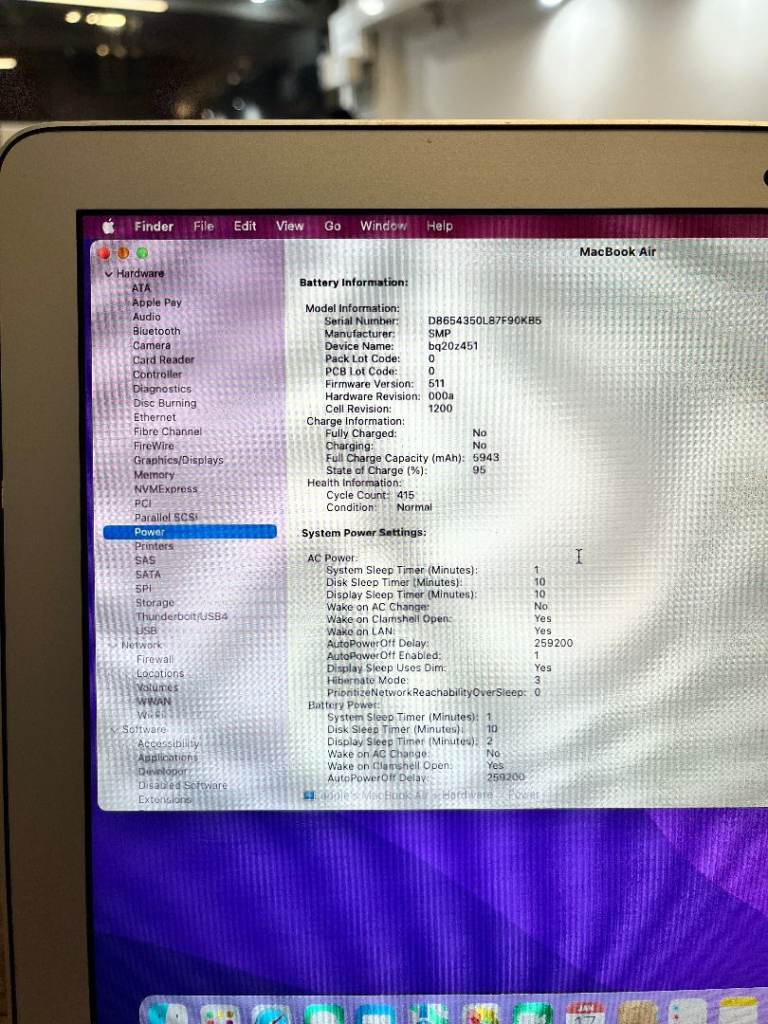Open the Window menu

pos(383,226)
